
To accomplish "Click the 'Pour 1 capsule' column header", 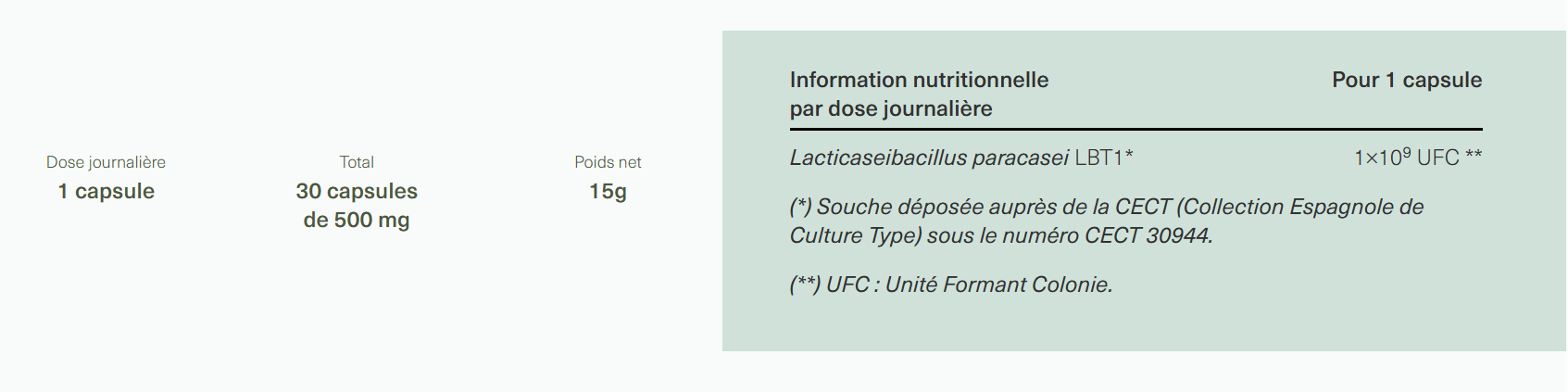I will (x=1407, y=80).
